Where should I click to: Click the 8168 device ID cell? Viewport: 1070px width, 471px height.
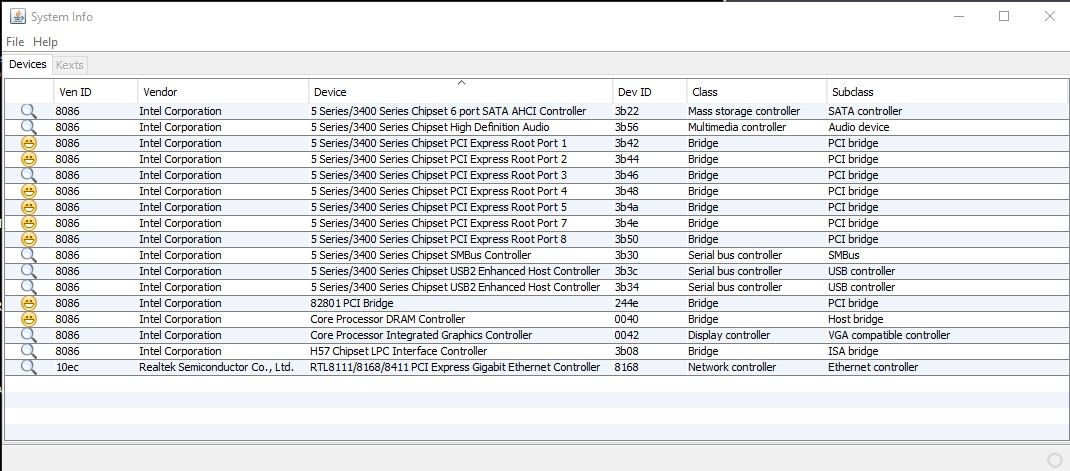click(x=626, y=367)
